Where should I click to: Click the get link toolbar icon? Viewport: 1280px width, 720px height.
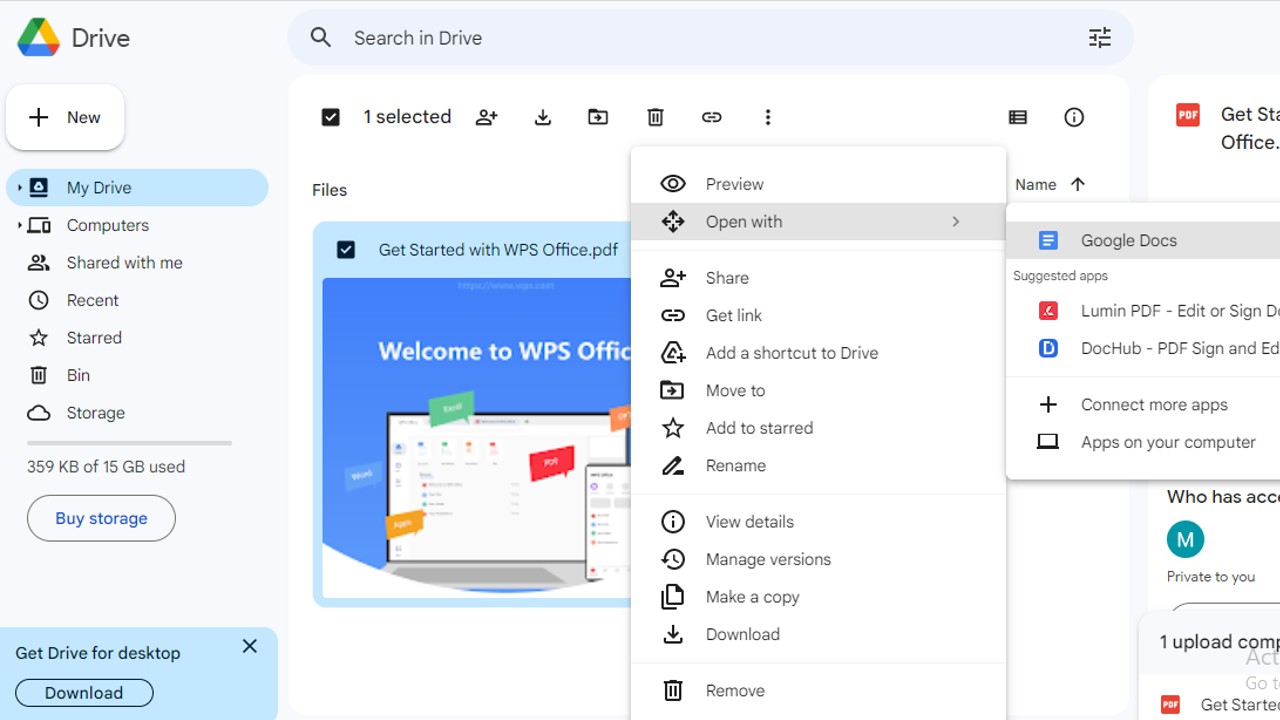(711, 117)
